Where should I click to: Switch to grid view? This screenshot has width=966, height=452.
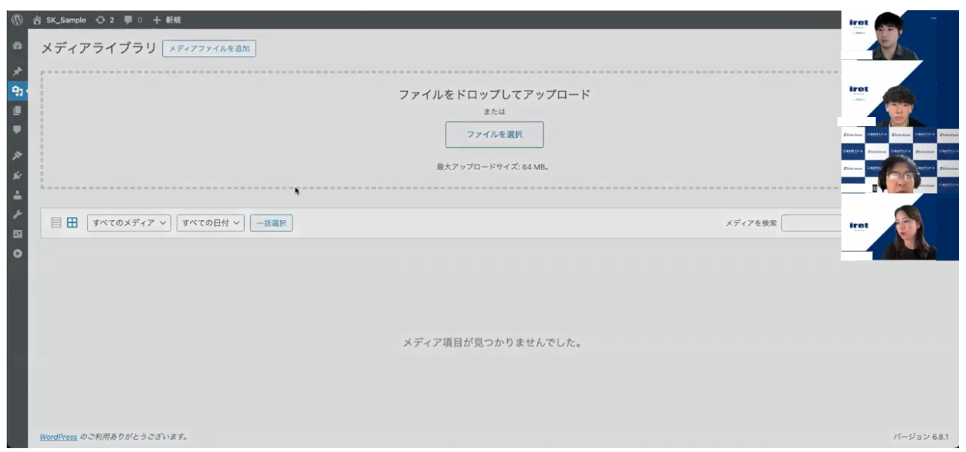72,223
